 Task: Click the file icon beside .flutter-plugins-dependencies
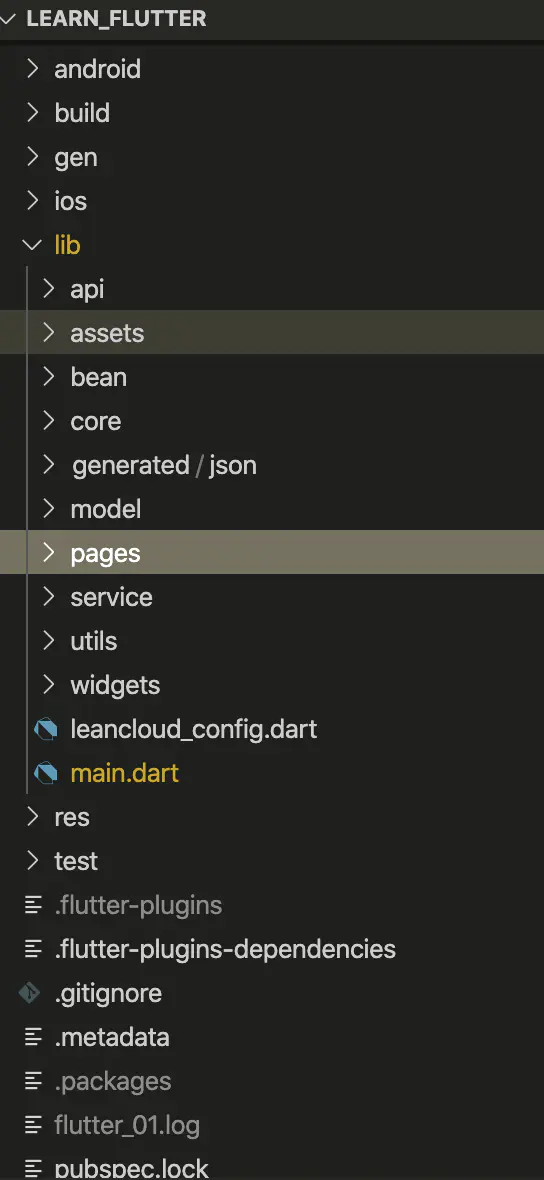coord(32,949)
